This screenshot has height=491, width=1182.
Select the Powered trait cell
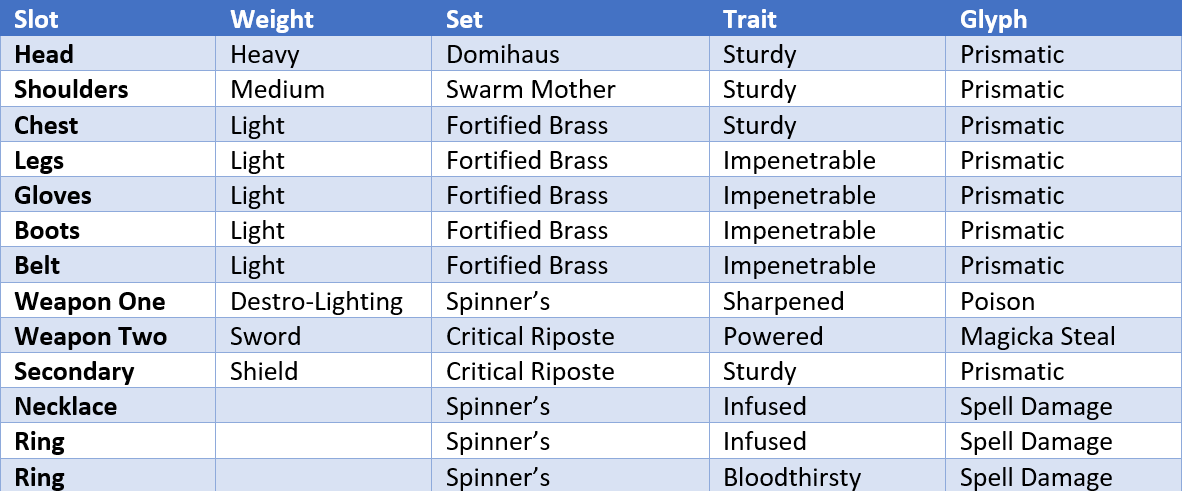(x=773, y=336)
